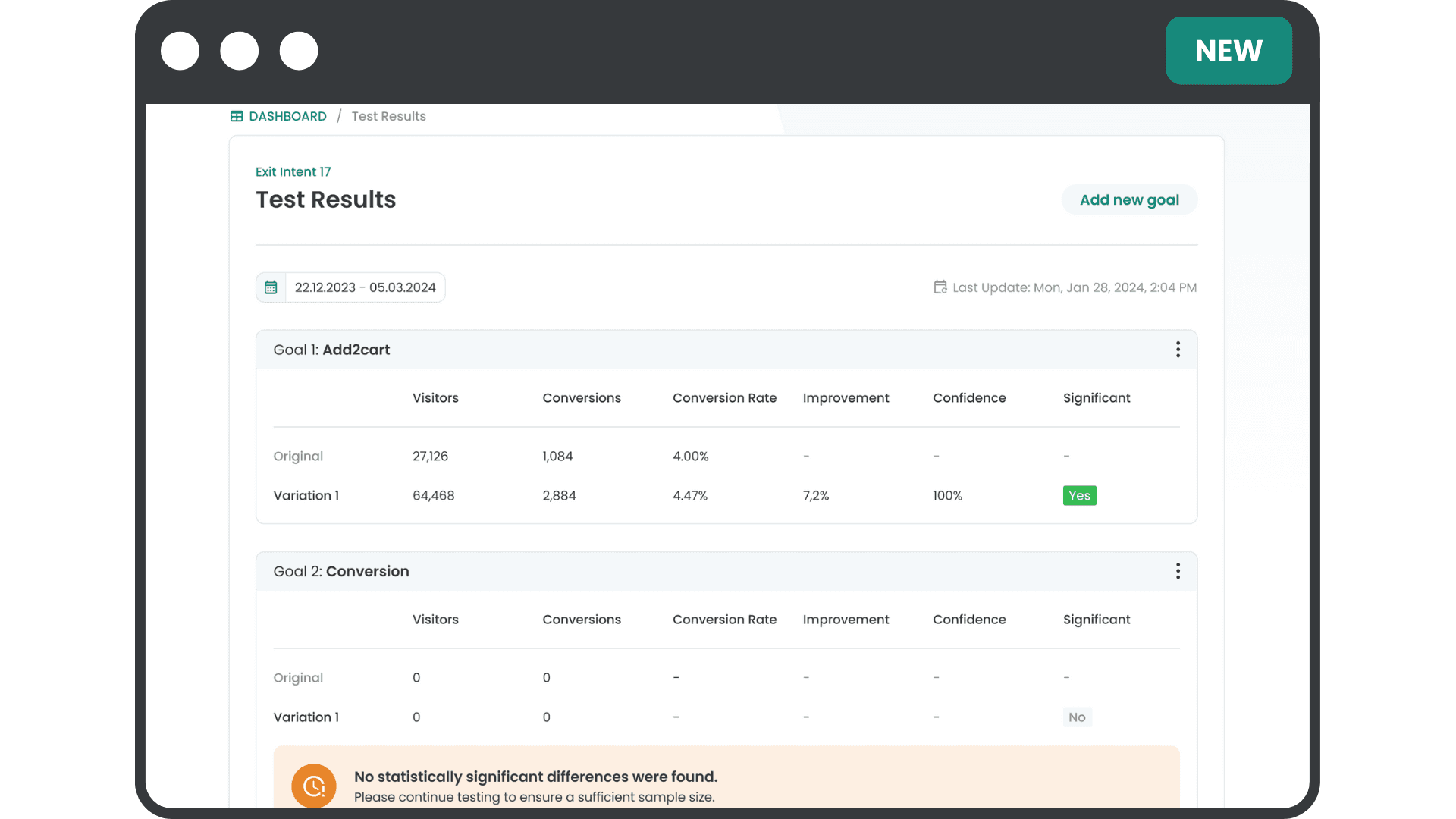Click the Original row in Goal 2 table
The height and width of the screenshot is (819, 1456).
pyautogui.click(x=298, y=677)
